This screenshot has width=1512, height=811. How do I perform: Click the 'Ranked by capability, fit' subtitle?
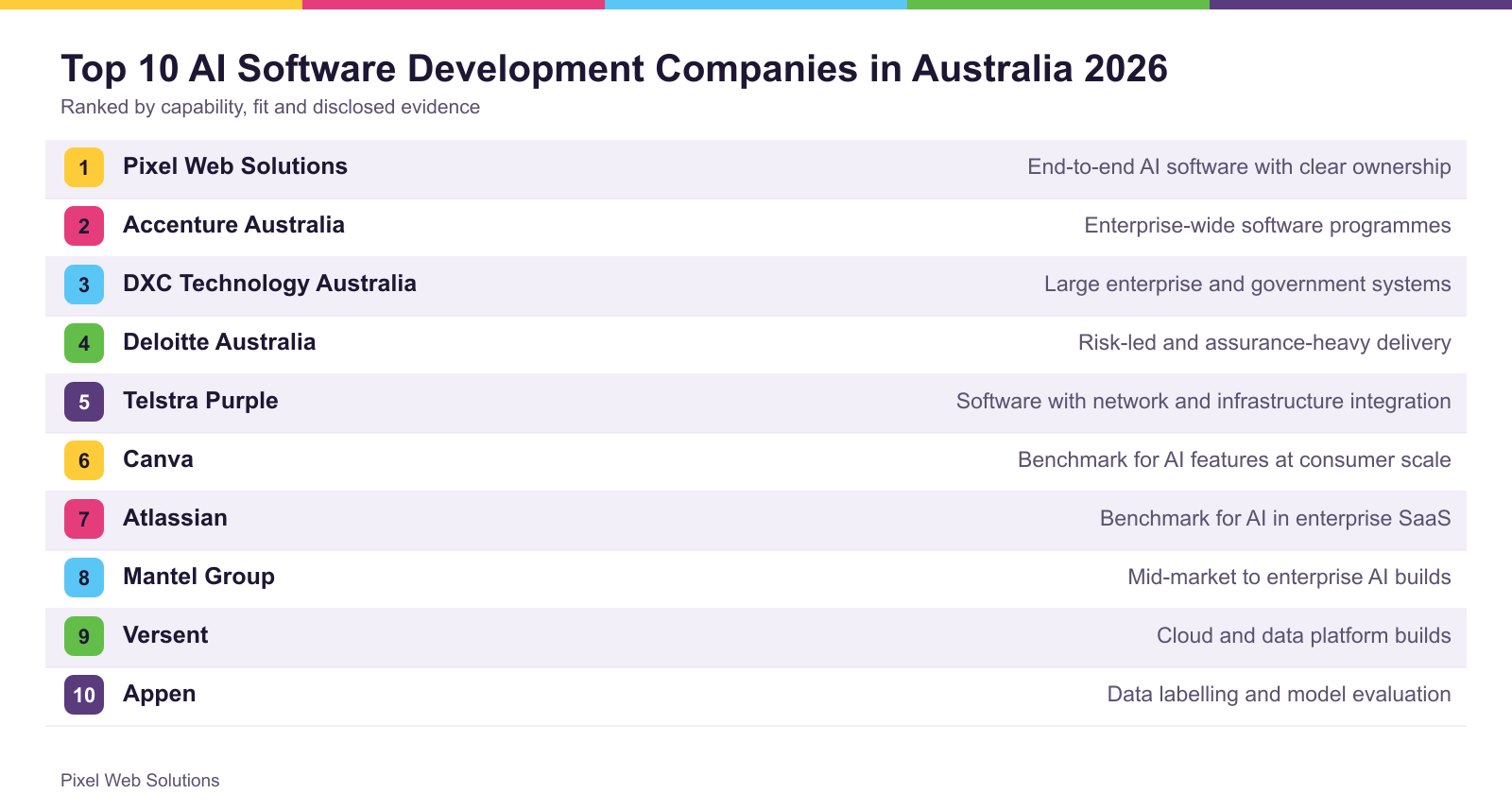point(270,107)
